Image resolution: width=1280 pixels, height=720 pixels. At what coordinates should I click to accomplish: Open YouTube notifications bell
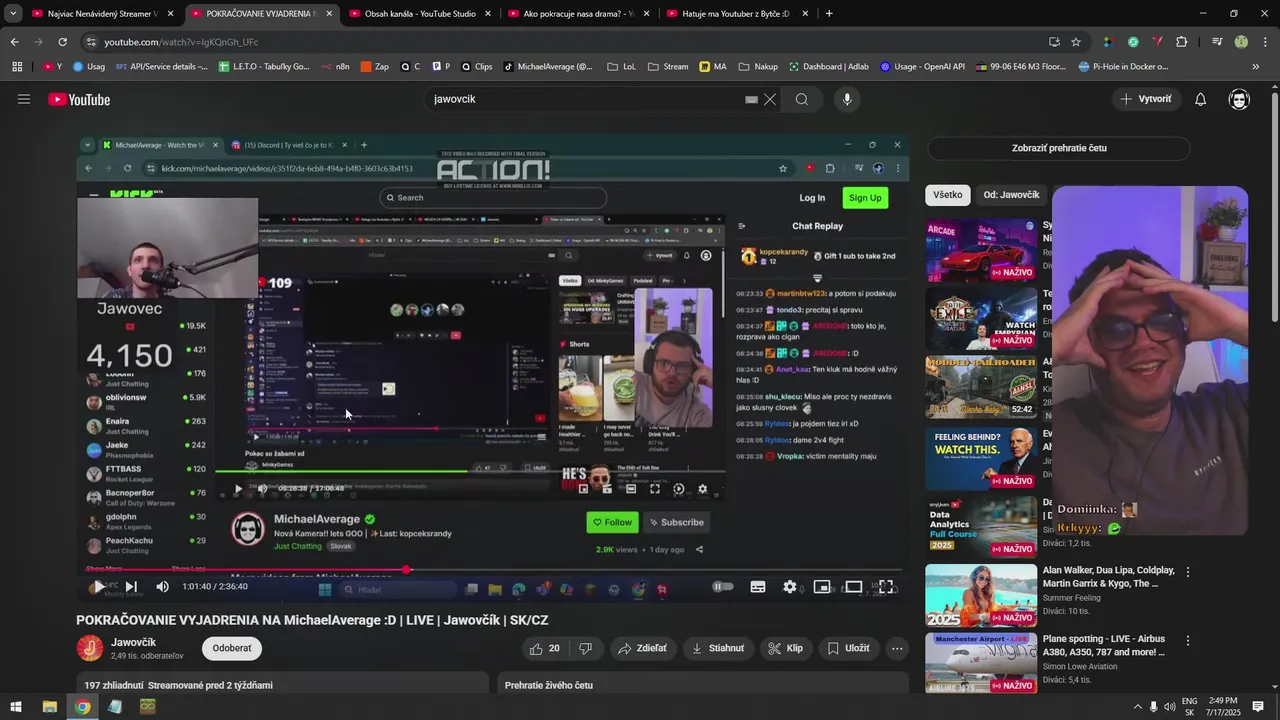(x=1201, y=99)
